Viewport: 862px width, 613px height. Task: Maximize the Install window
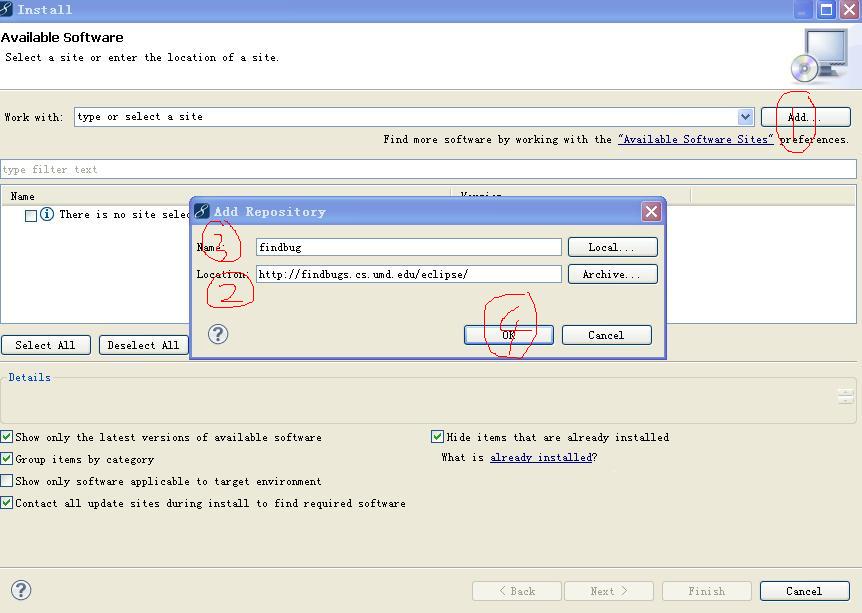pyautogui.click(x=826, y=9)
